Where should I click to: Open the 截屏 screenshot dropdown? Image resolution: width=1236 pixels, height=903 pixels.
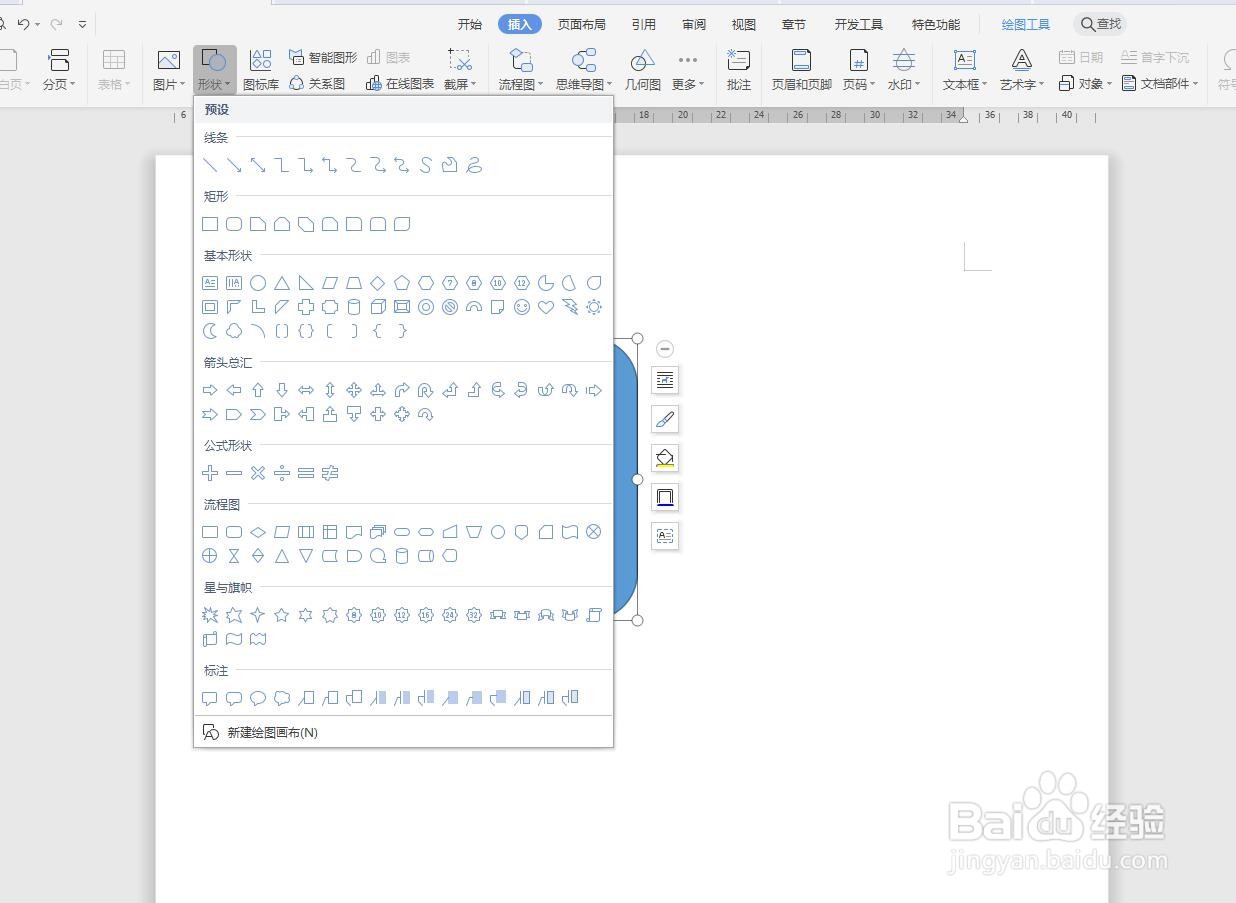click(460, 70)
